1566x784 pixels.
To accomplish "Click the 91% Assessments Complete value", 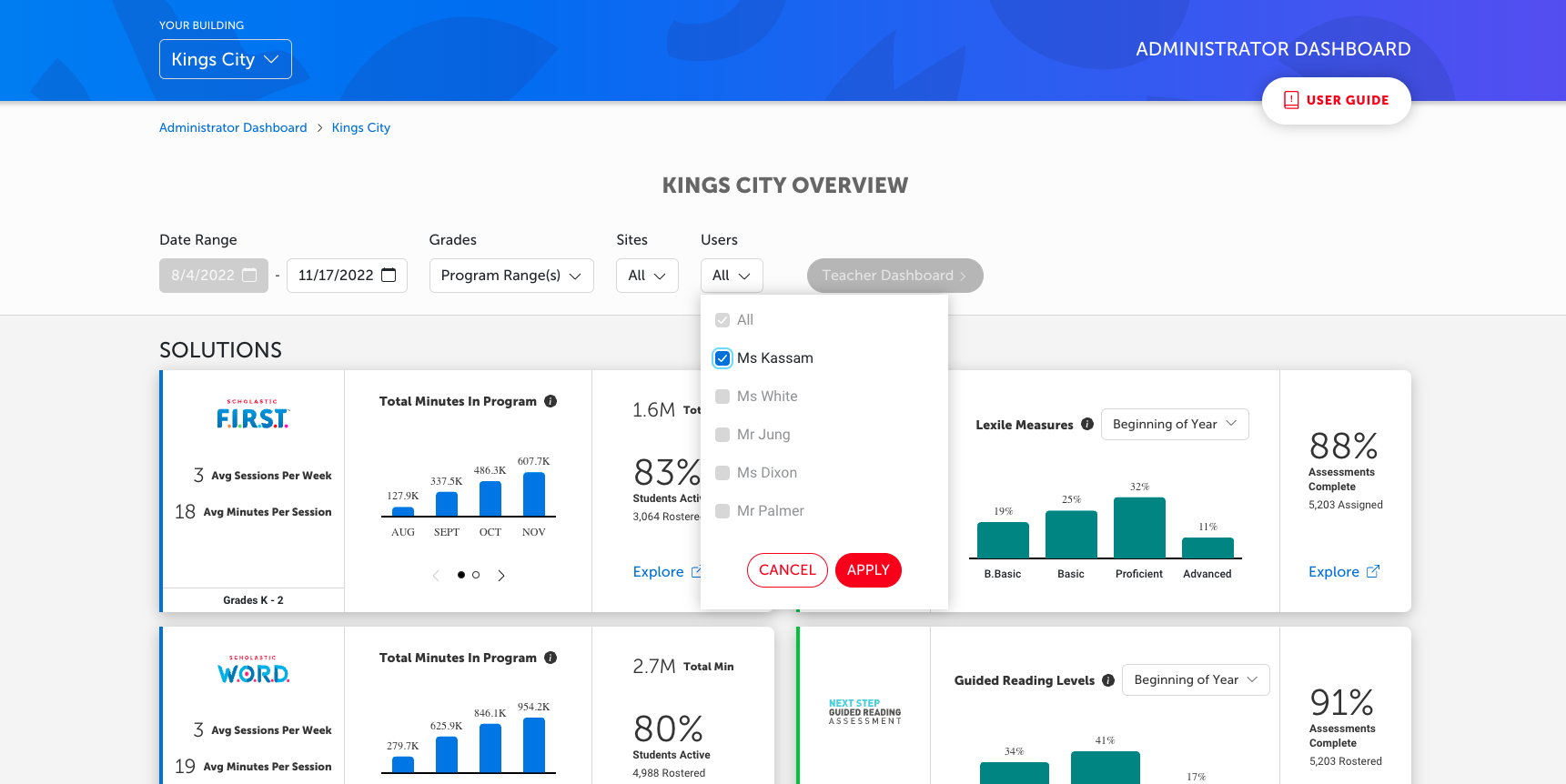I will 1342,703.
